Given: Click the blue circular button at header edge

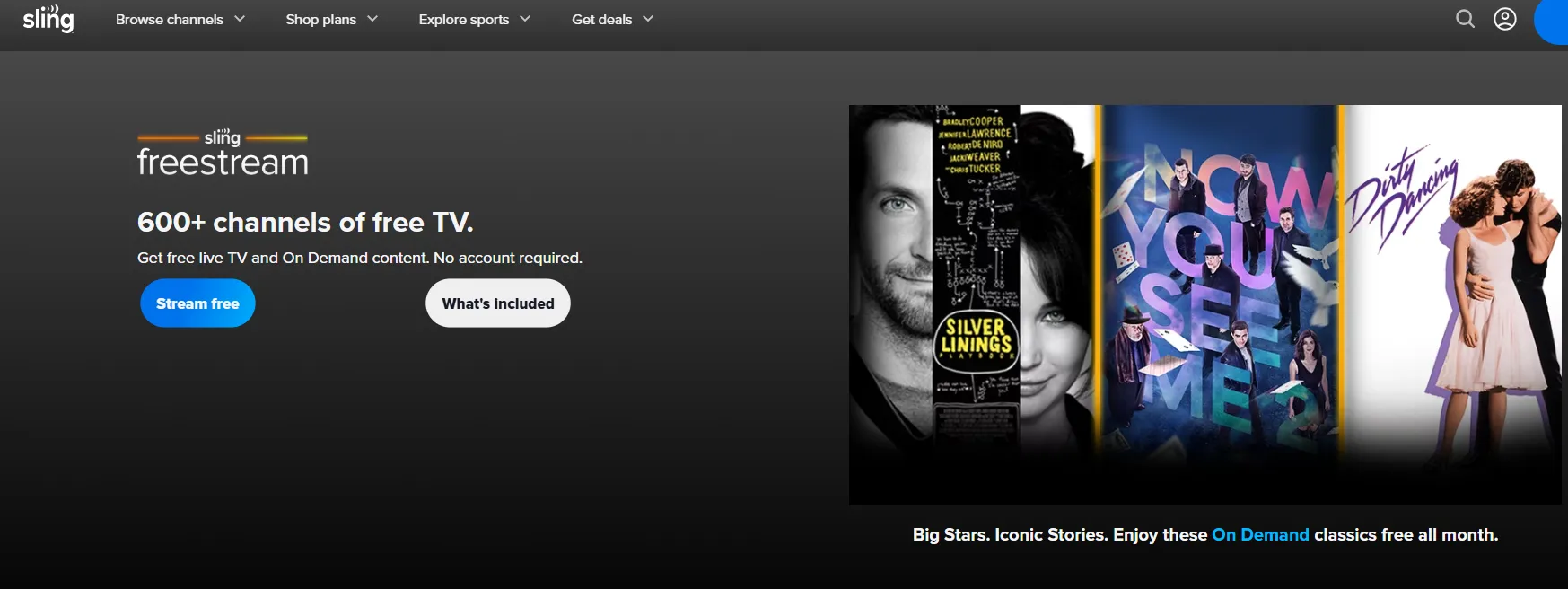Looking at the screenshot, I should (x=1553, y=22).
